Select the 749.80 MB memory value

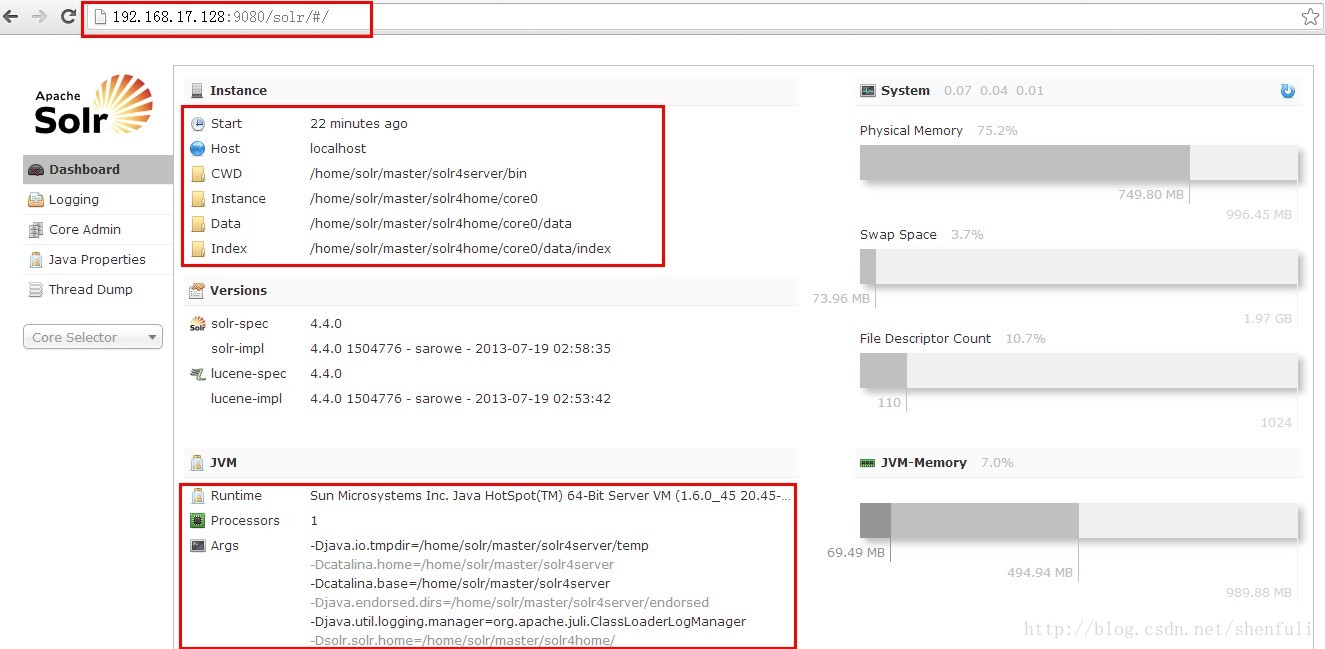[1151, 195]
